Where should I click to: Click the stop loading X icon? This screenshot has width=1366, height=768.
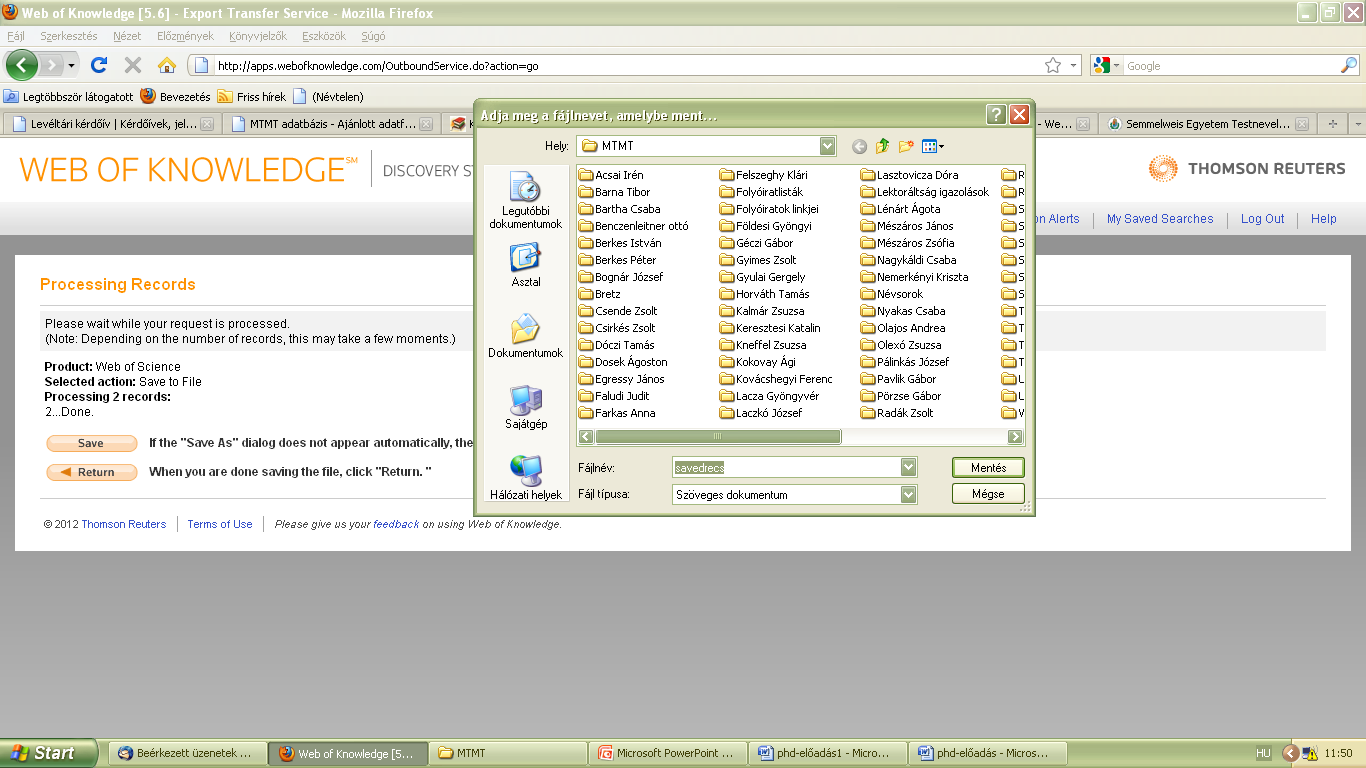[132, 65]
